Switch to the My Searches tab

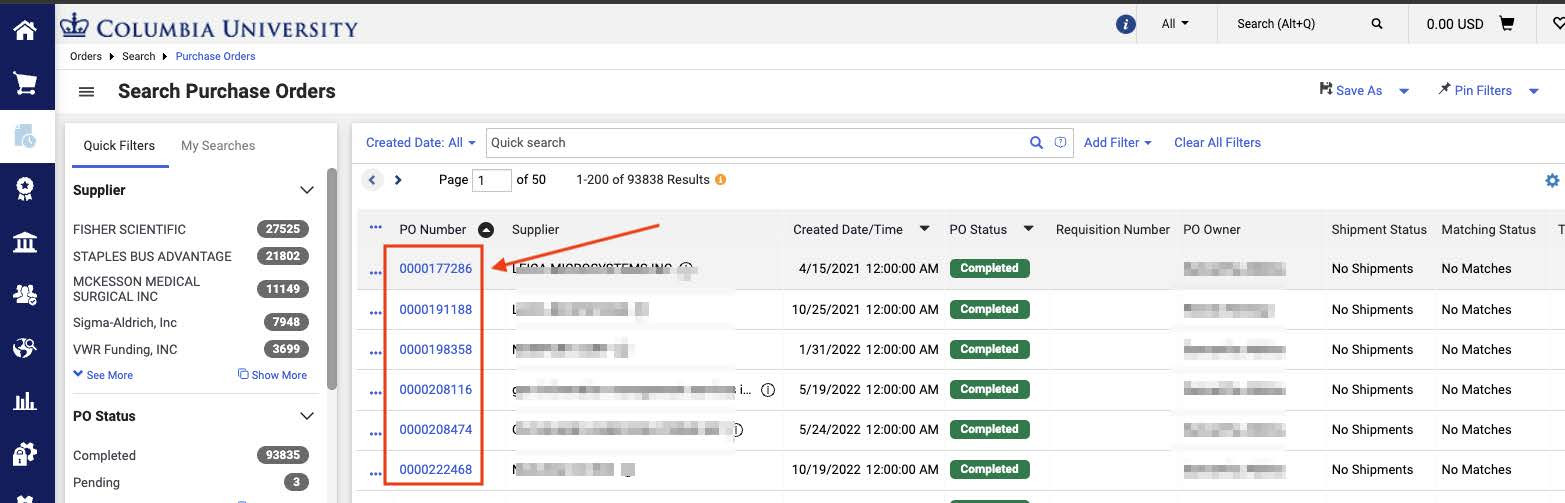point(218,146)
